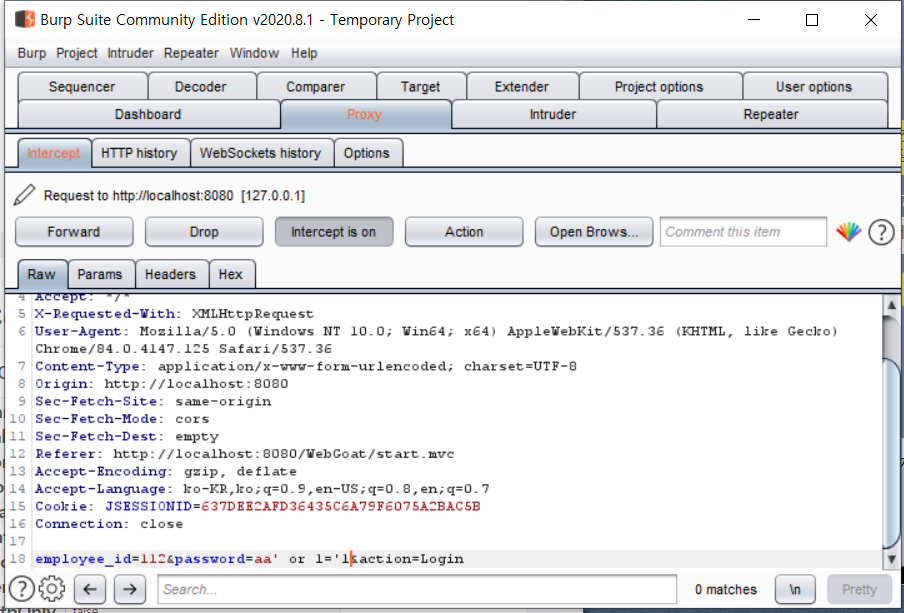Switch to the Intruder tool tab
Viewport: 904px width, 613px height.
(552, 114)
